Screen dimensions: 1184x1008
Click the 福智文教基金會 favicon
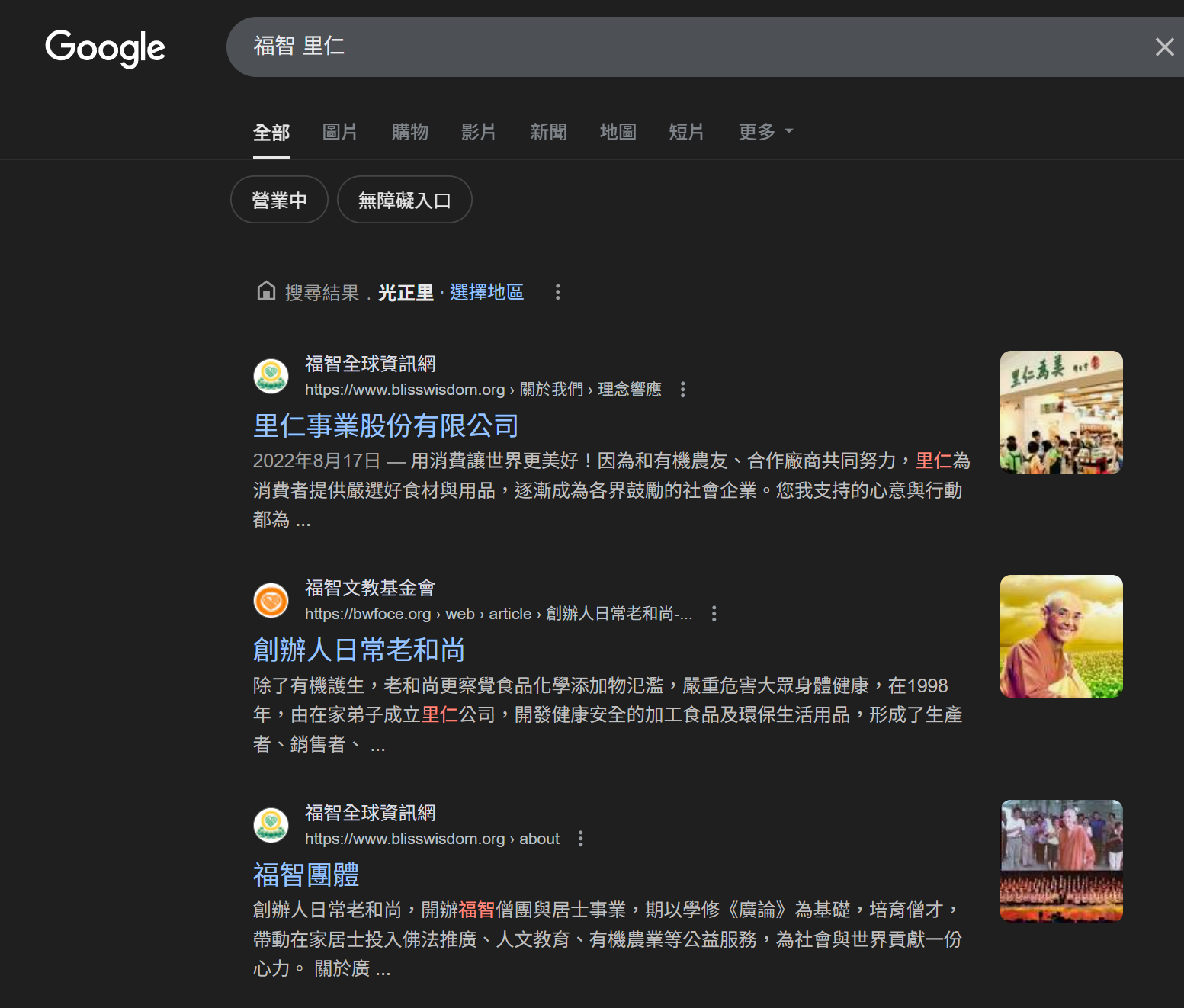[271, 600]
